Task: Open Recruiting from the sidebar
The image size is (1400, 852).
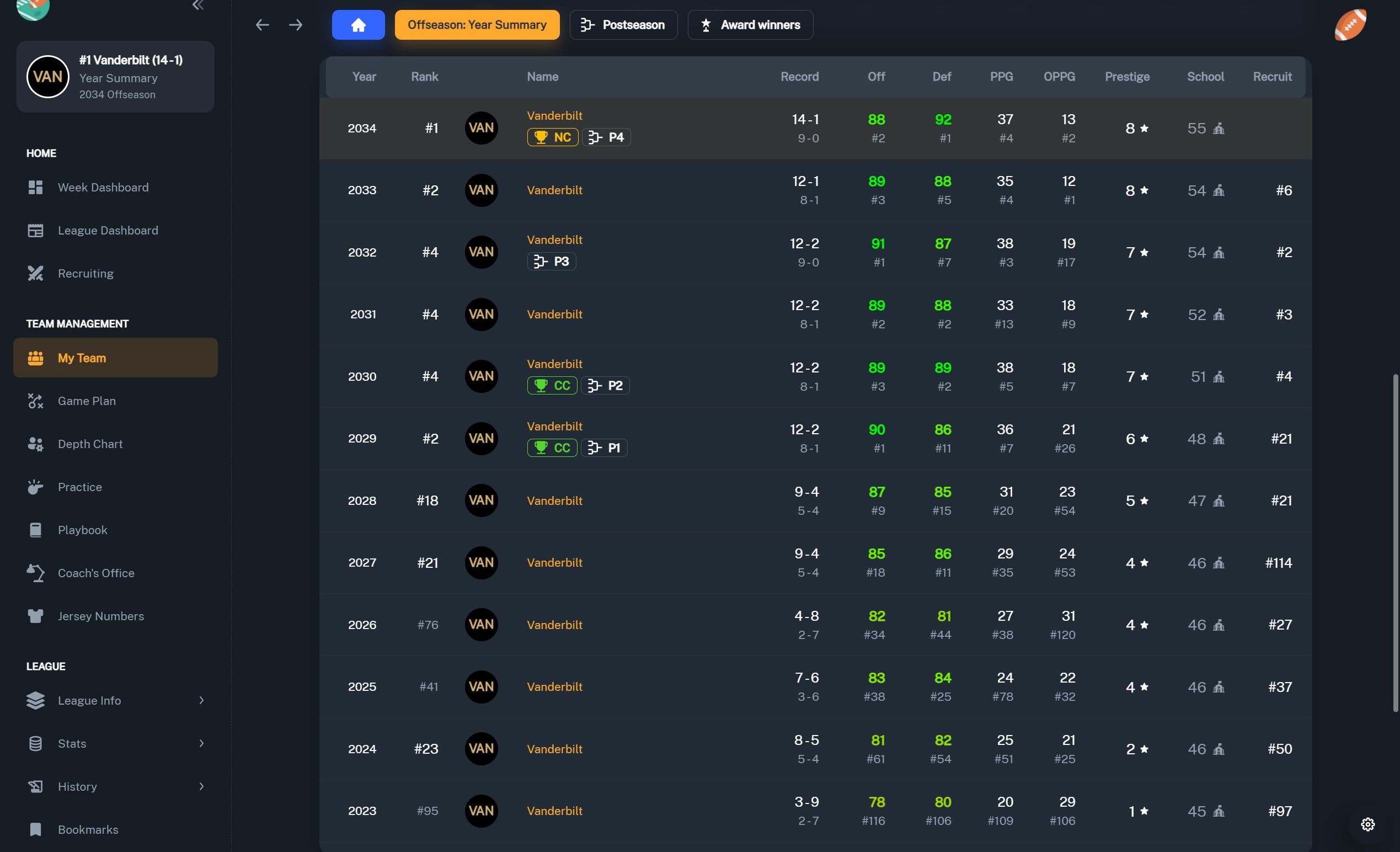Action: 86,273
